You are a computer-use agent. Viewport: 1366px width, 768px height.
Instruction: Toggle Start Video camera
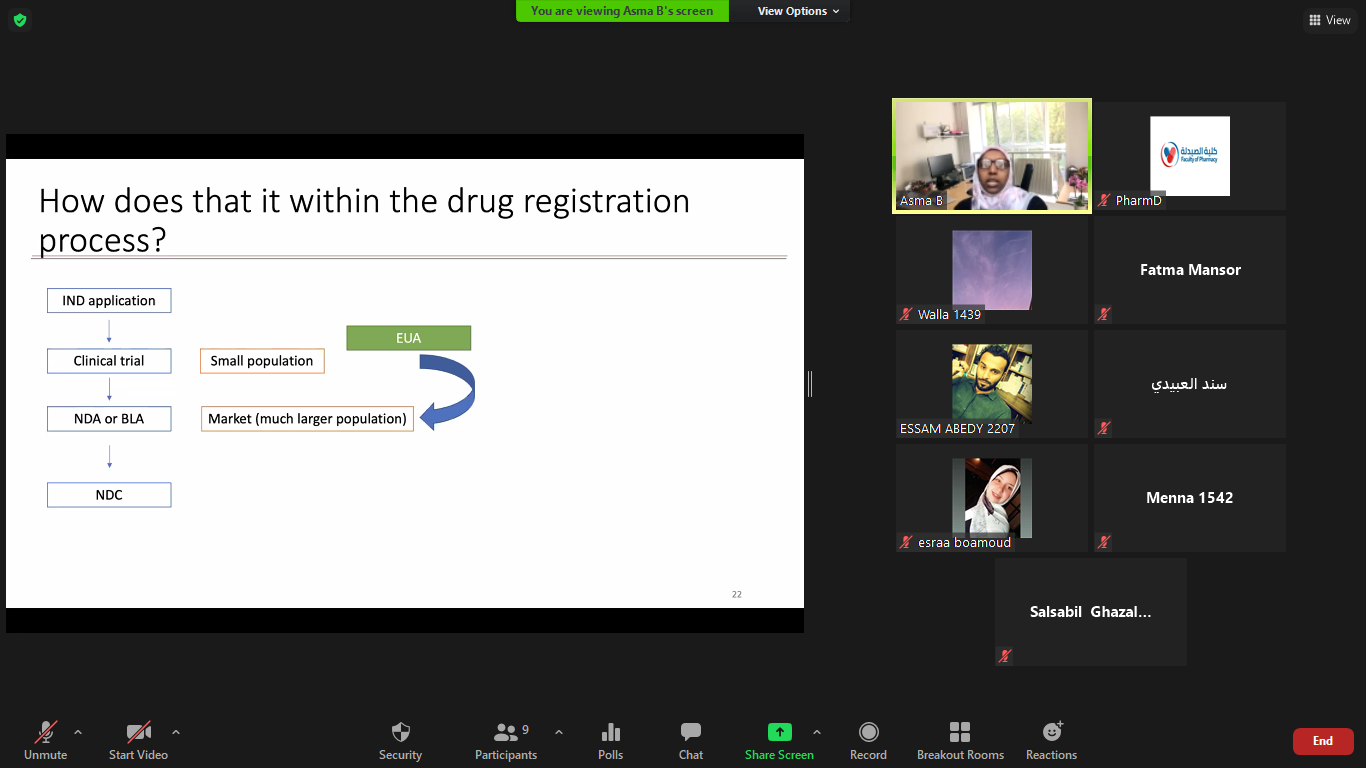(x=138, y=733)
